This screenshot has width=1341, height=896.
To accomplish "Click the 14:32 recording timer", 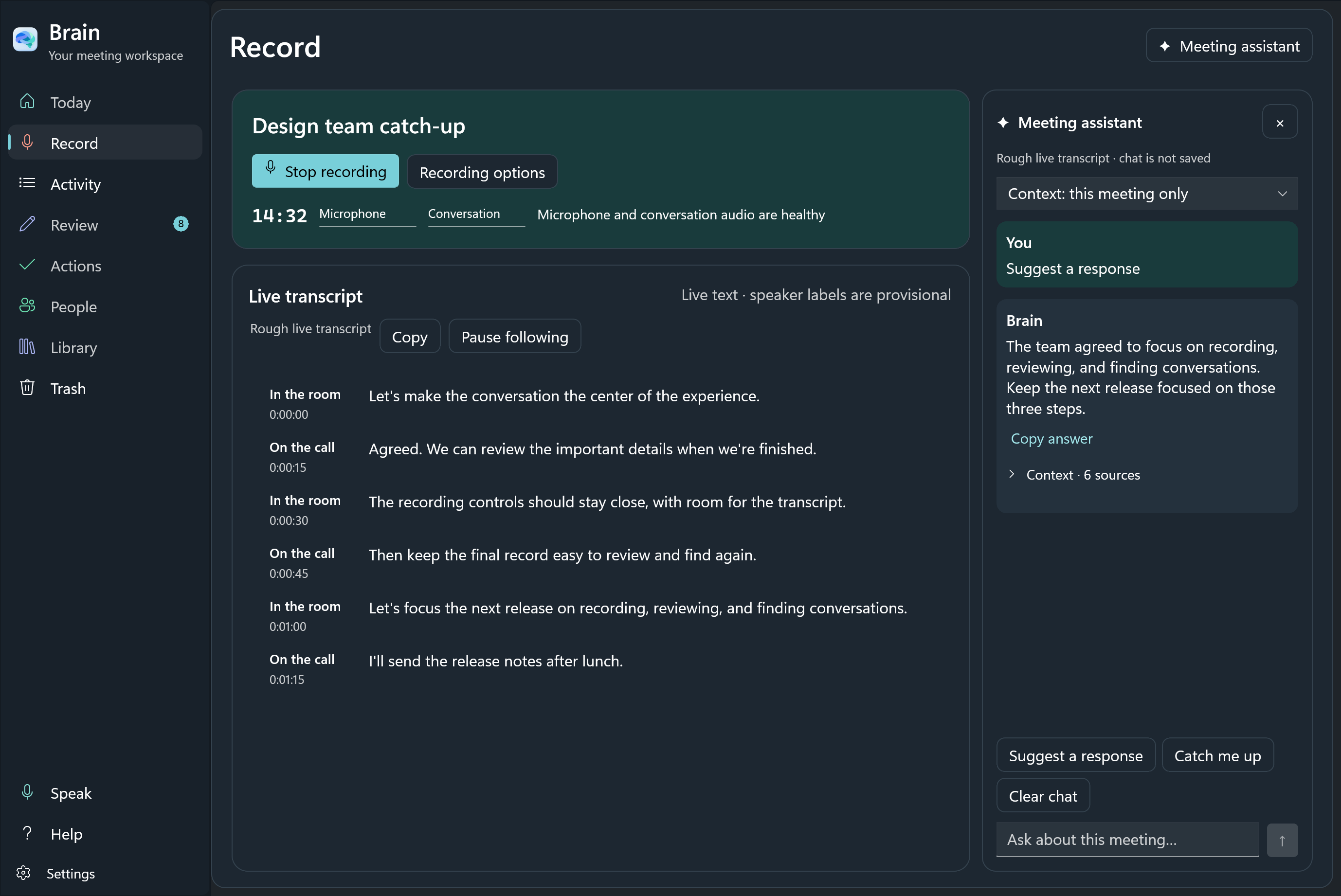I will pos(279,215).
